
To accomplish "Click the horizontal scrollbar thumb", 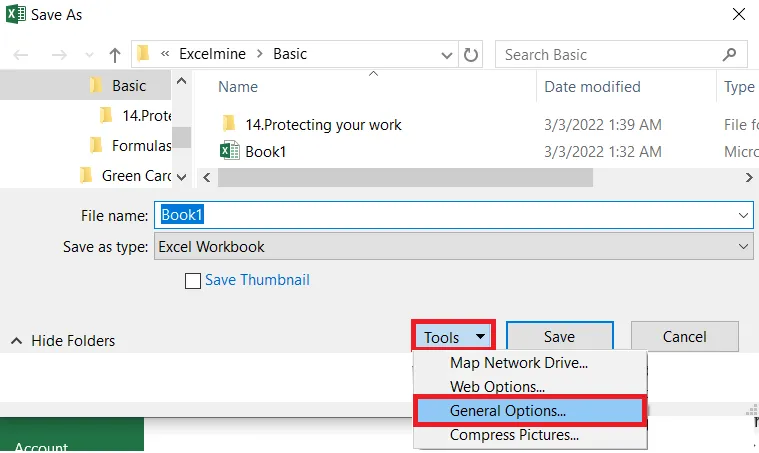I will click(x=405, y=178).
